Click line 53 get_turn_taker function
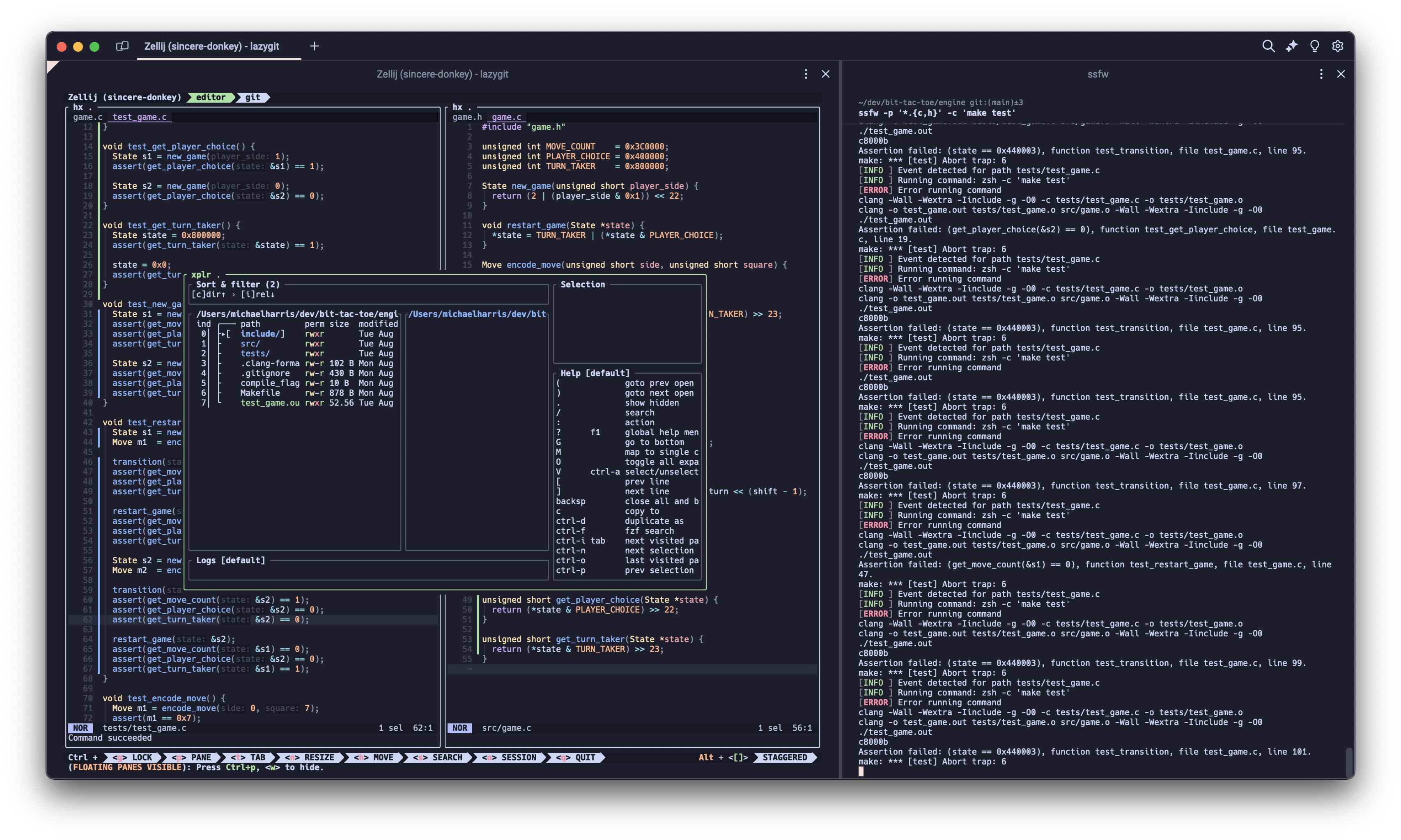The height and width of the screenshot is (840, 1401). (592, 639)
